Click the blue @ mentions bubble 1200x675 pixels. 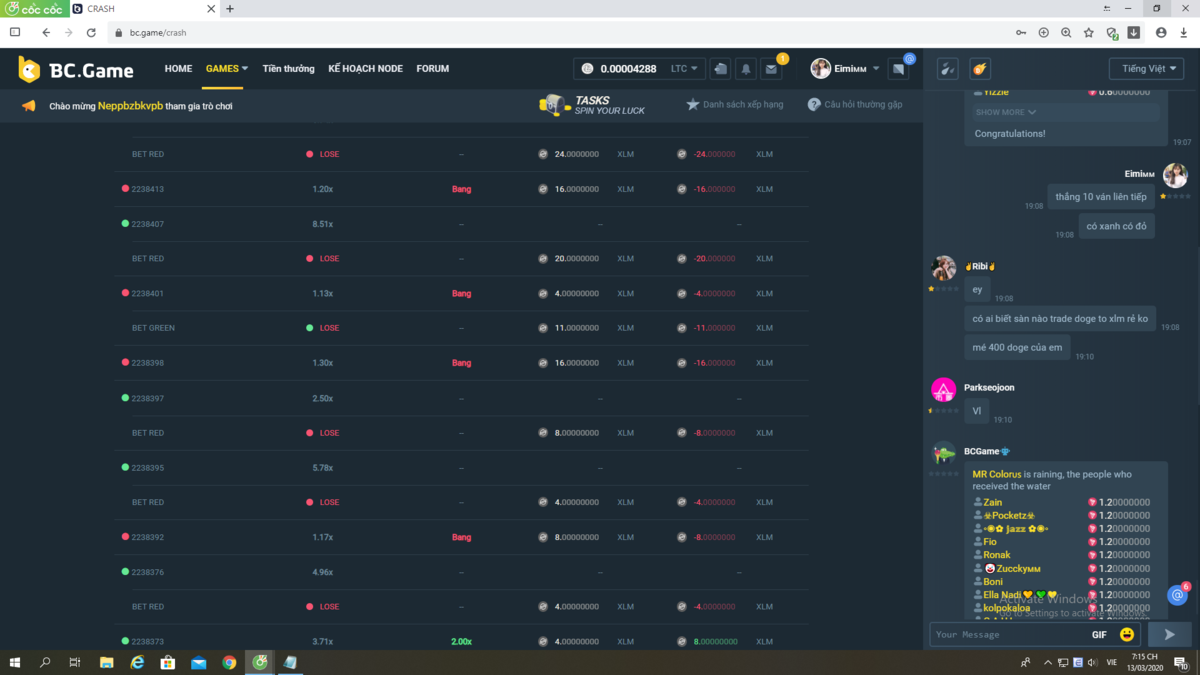(x=1178, y=596)
